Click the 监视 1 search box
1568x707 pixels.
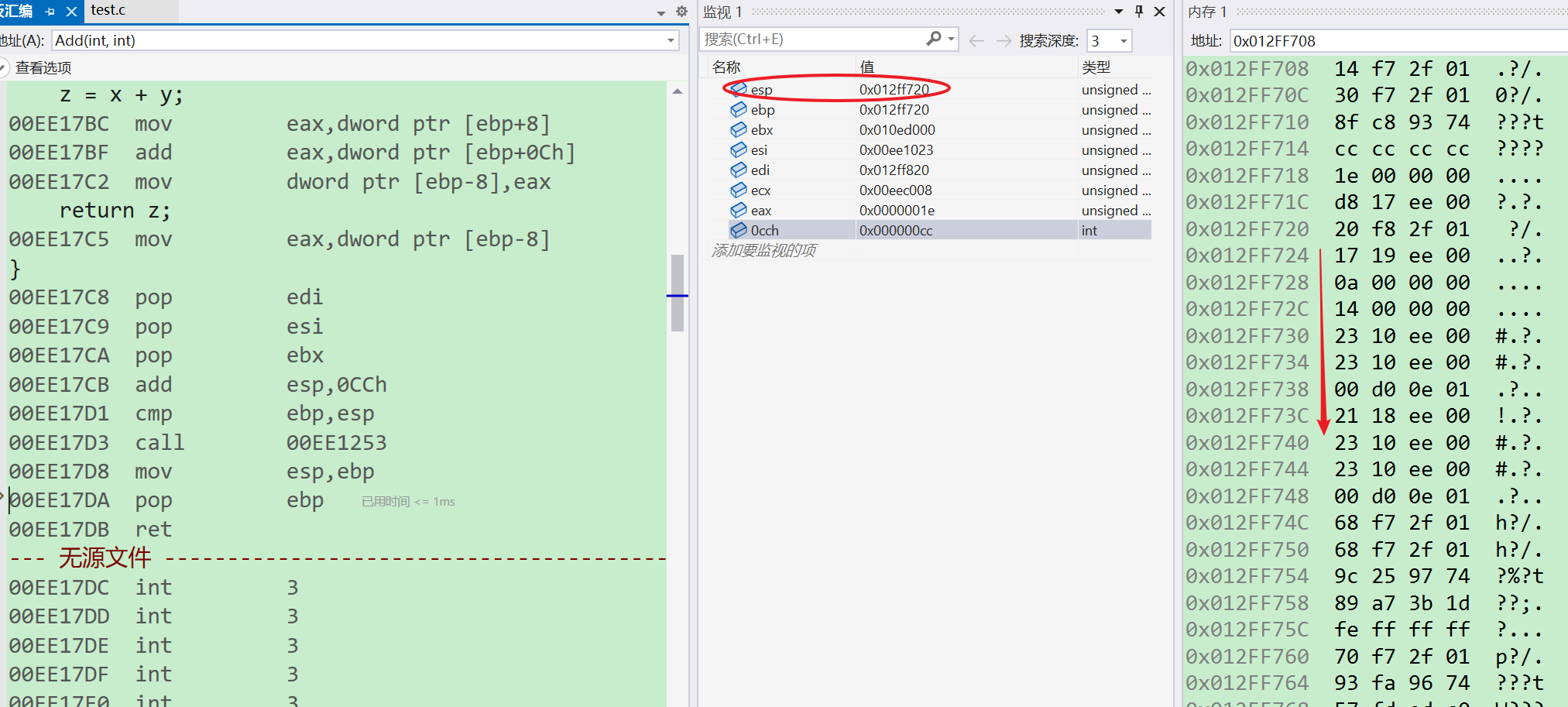coord(812,39)
